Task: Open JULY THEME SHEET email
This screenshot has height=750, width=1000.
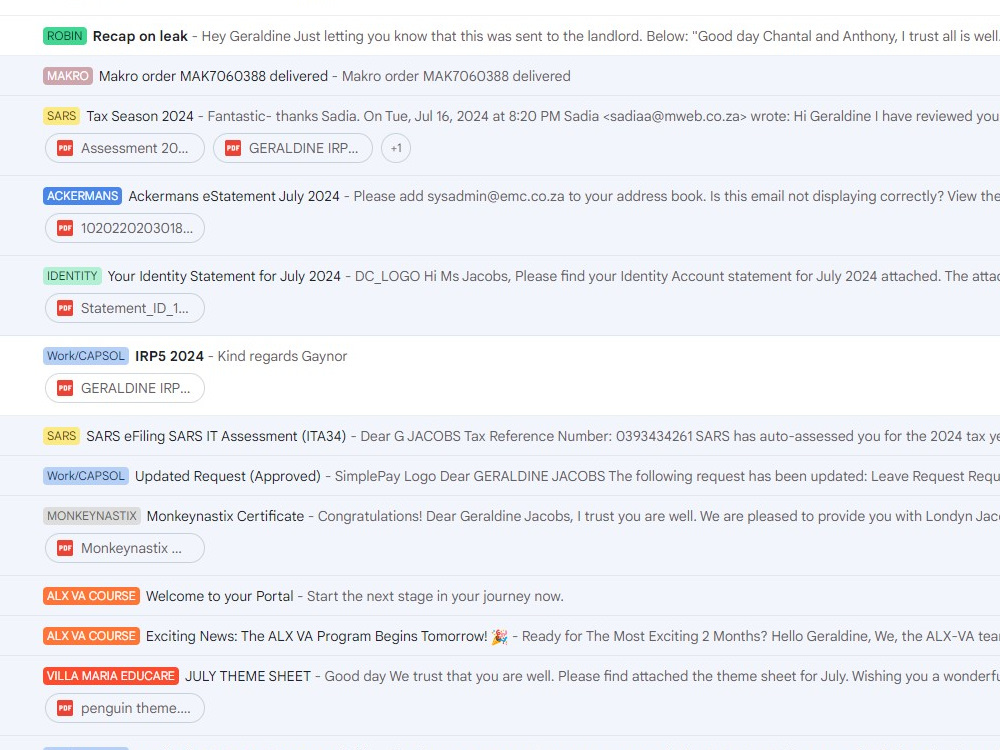Action: 248,676
